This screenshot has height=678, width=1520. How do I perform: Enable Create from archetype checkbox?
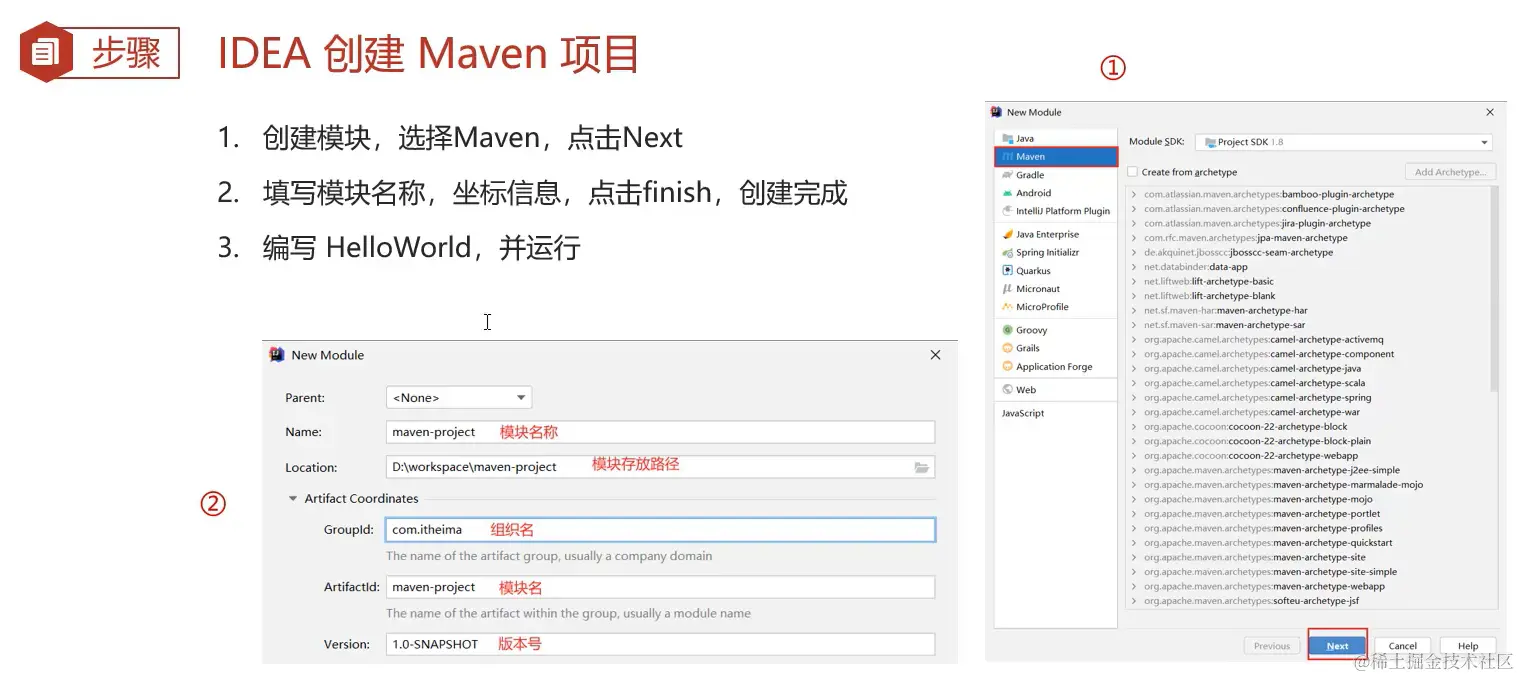(1133, 172)
